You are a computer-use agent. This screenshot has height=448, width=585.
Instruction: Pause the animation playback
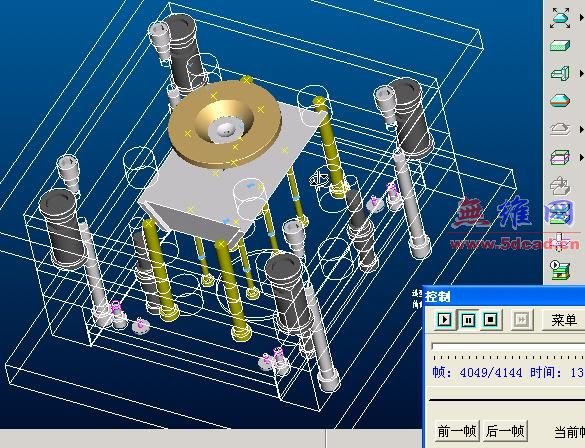(x=468, y=320)
